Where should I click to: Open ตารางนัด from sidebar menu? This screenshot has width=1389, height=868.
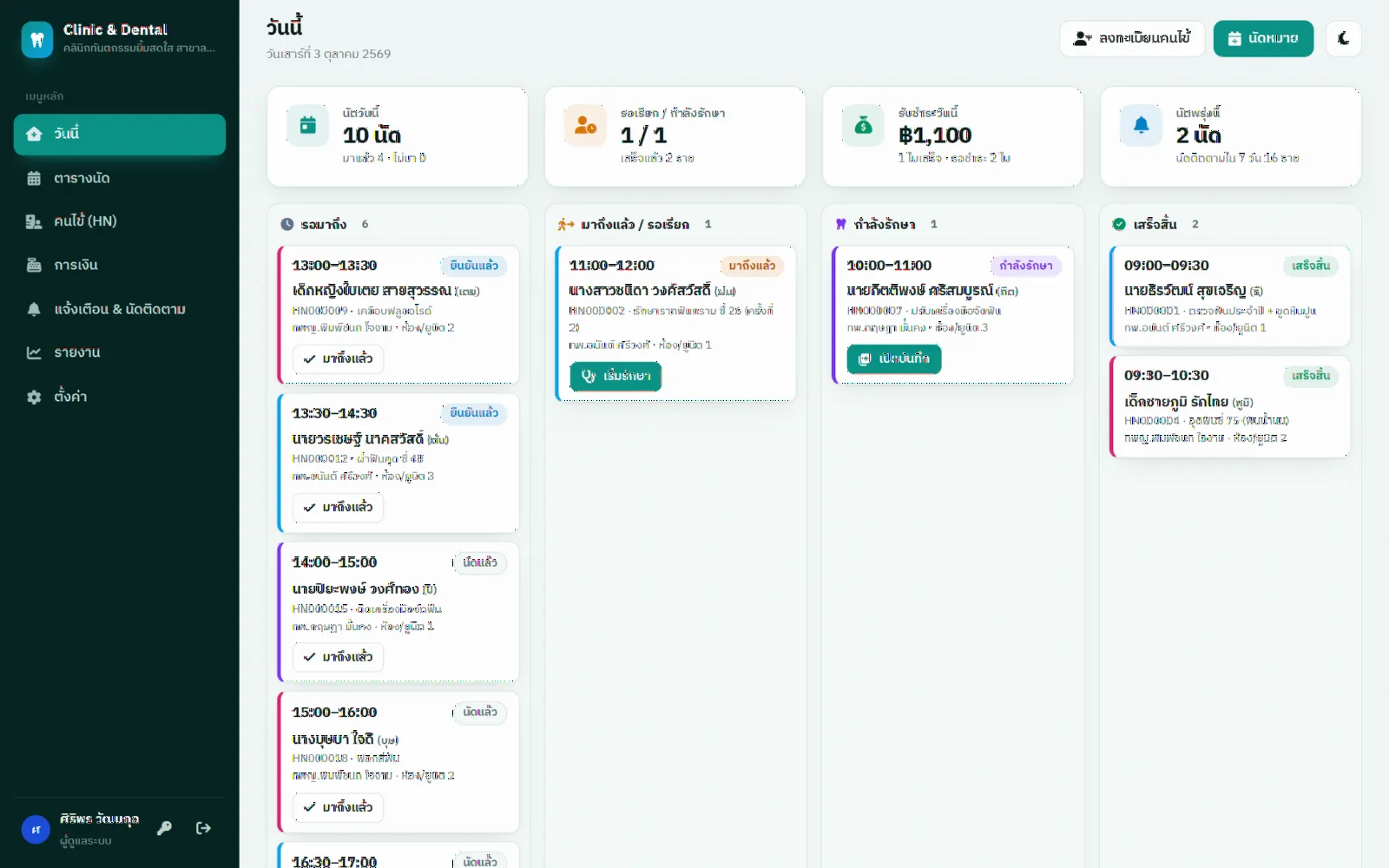(120, 178)
